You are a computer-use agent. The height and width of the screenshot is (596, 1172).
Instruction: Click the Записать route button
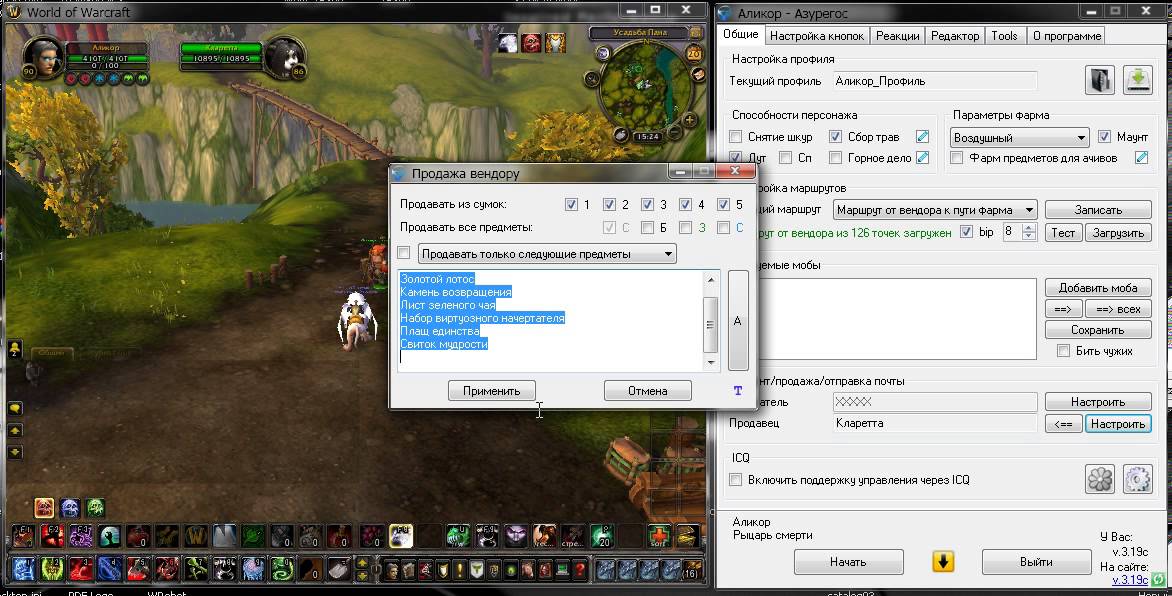1098,210
